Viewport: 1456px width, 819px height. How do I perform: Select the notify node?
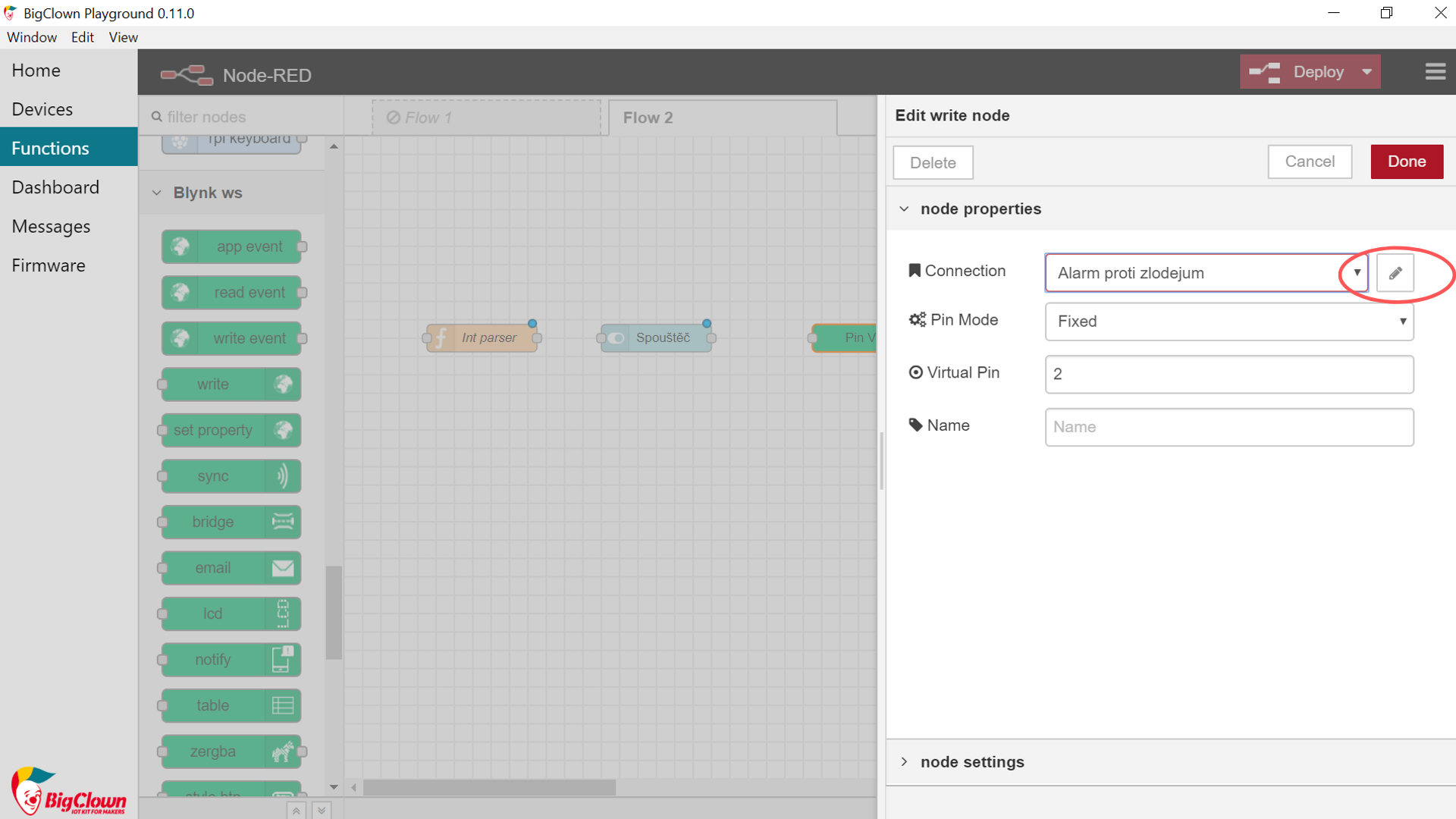click(231, 660)
